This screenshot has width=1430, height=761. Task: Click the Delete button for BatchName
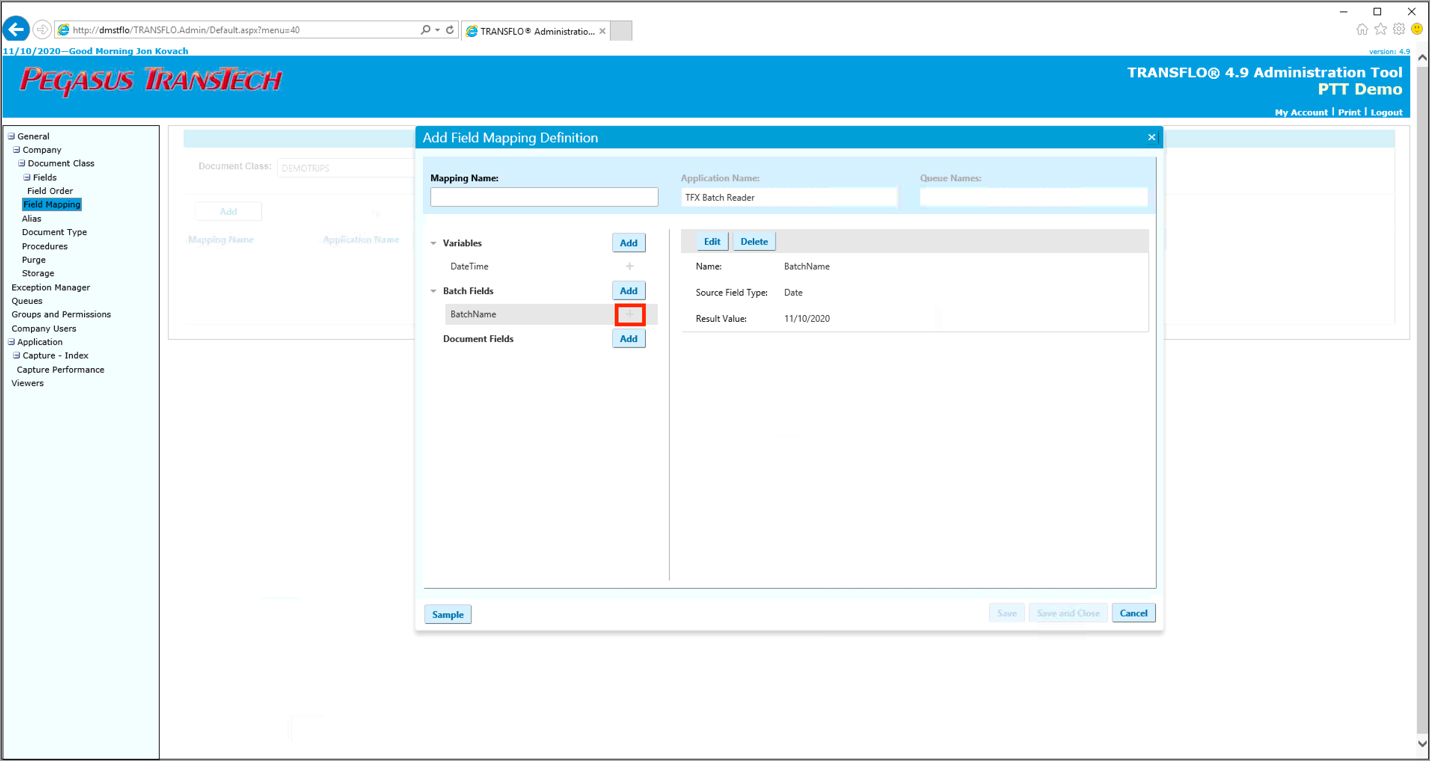754,242
